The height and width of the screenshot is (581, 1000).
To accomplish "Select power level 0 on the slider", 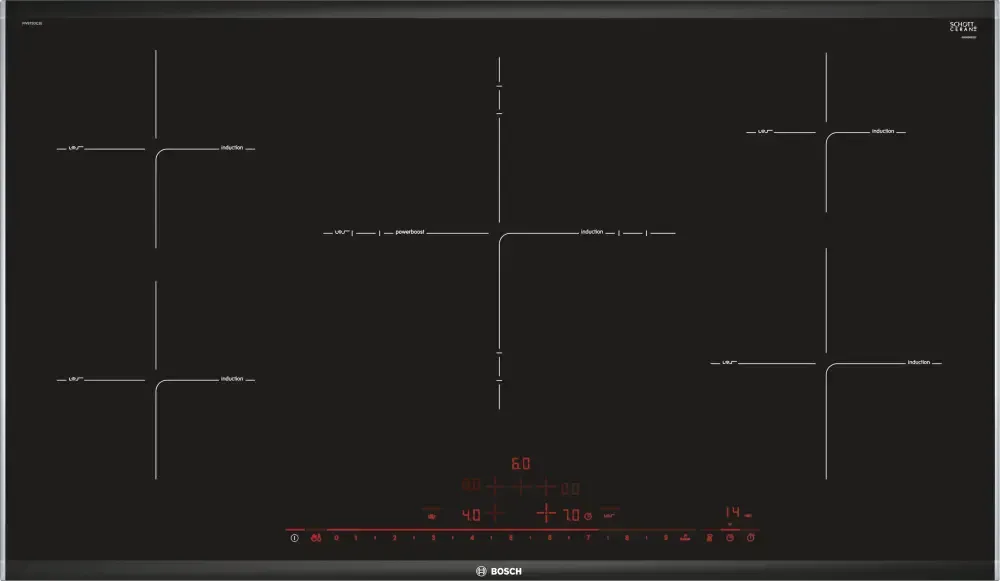I will point(336,538).
